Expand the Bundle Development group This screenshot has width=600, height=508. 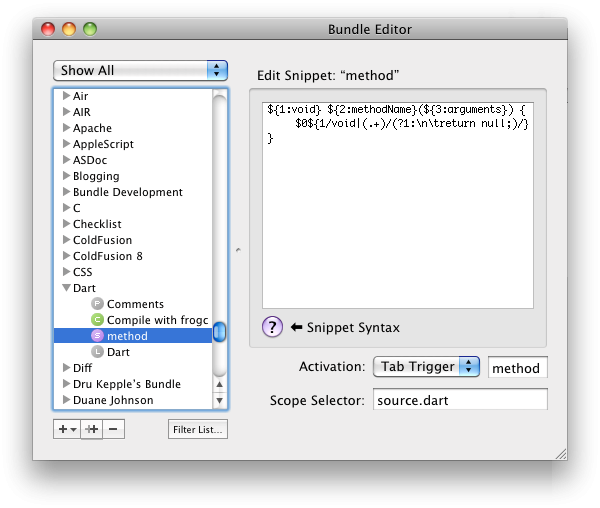pos(66,192)
